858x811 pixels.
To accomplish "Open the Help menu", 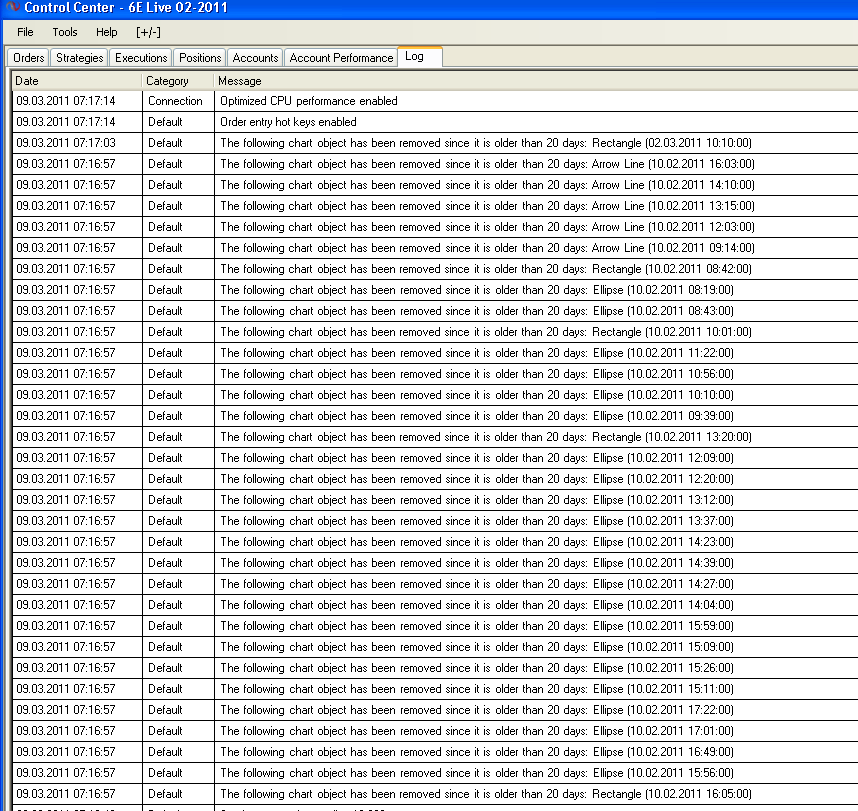I will 107,32.
